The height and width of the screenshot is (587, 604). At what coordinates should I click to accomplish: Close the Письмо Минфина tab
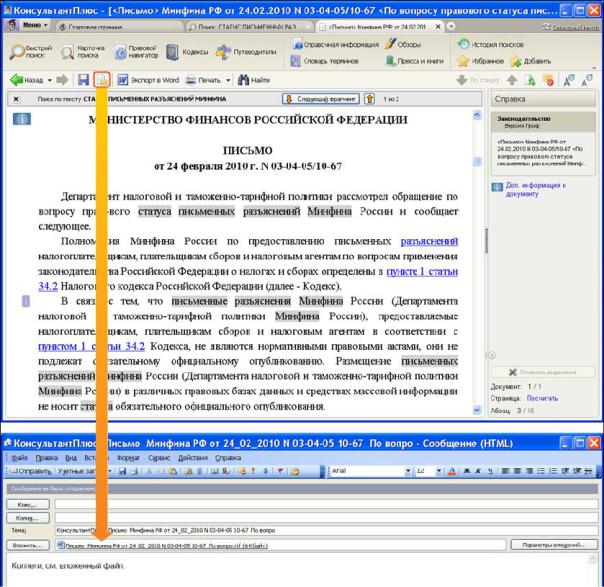[438, 27]
